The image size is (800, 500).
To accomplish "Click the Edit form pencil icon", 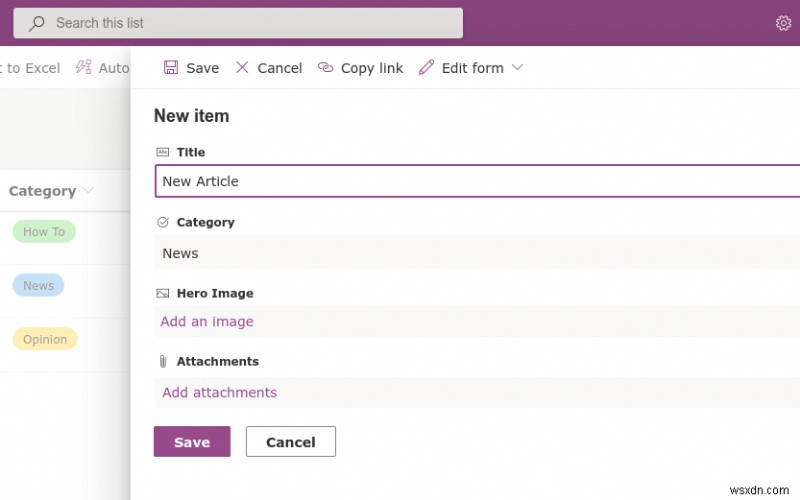I will point(426,67).
